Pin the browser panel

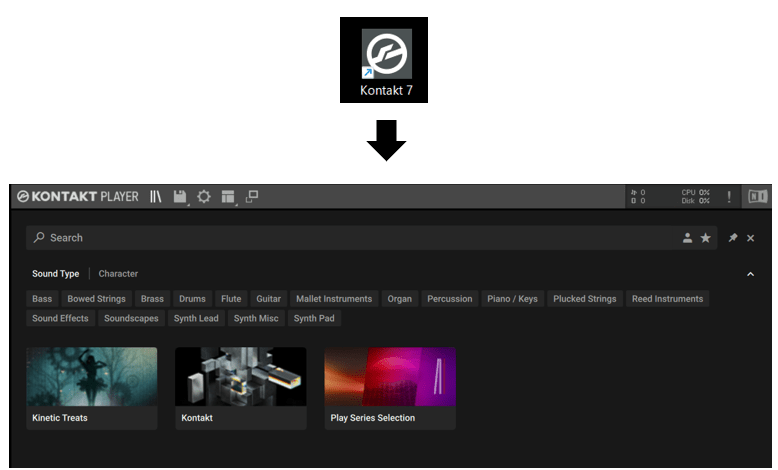pos(733,238)
